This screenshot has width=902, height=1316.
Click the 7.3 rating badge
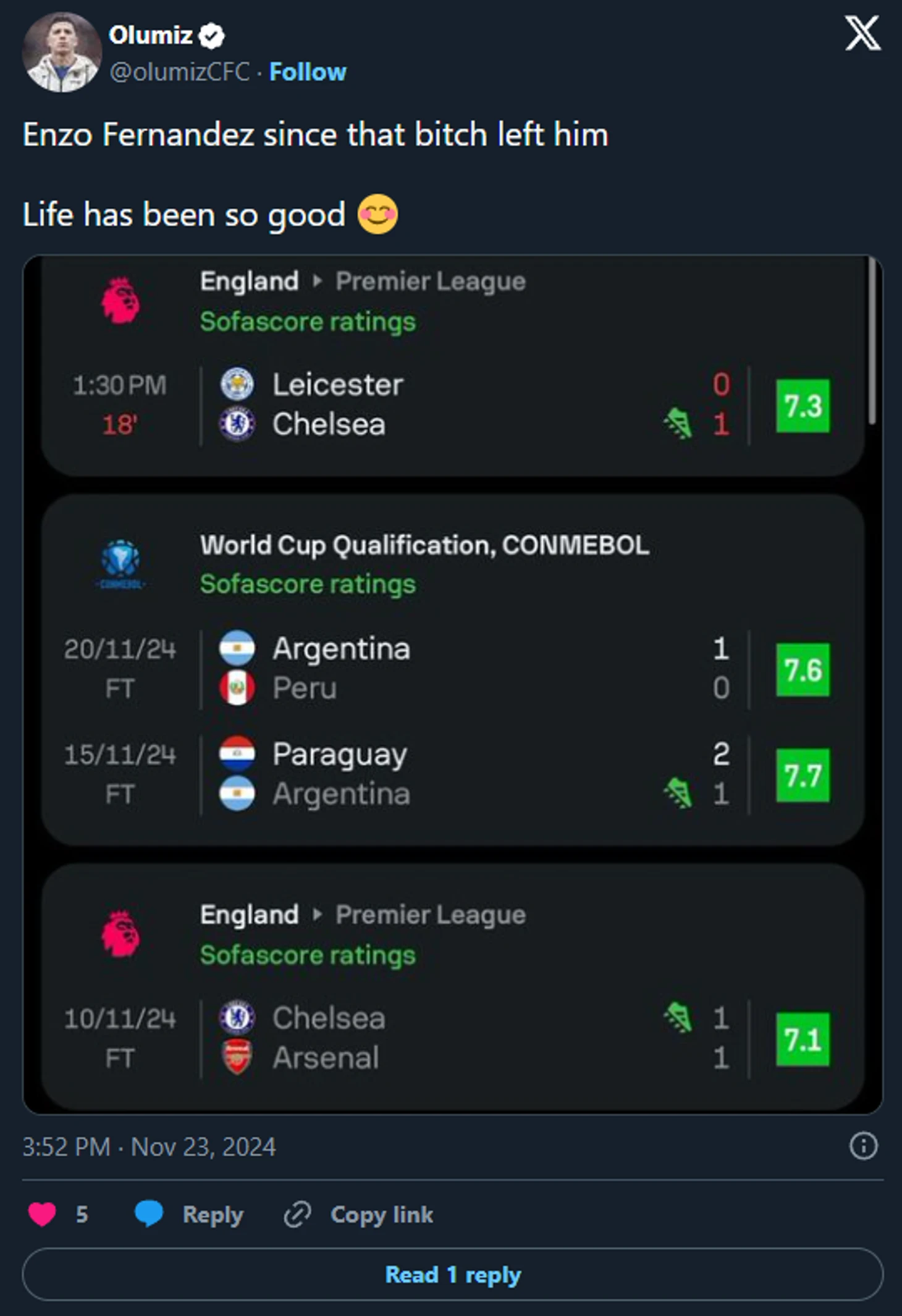click(803, 406)
